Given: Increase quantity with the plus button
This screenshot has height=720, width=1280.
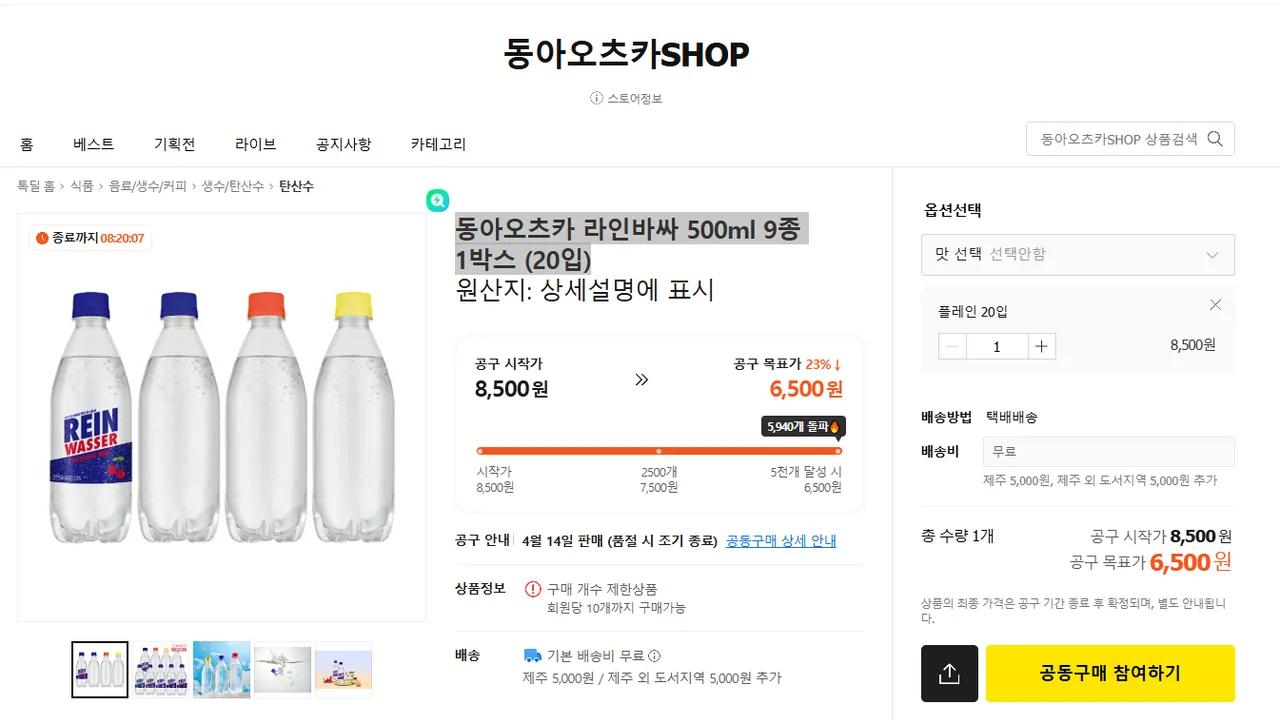Looking at the screenshot, I should pyautogui.click(x=1041, y=346).
